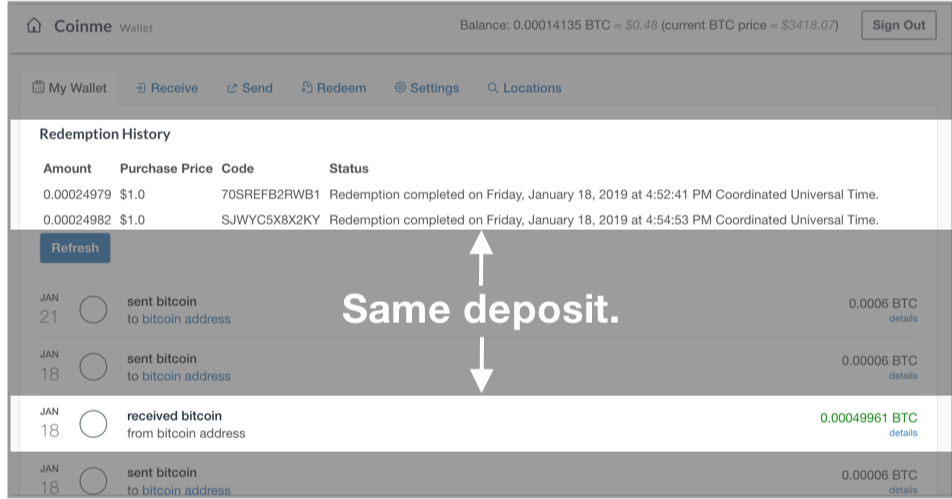Click the circle icon for received bitcoin row
The width and height of the screenshot is (952, 499).
[x=93, y=424]
